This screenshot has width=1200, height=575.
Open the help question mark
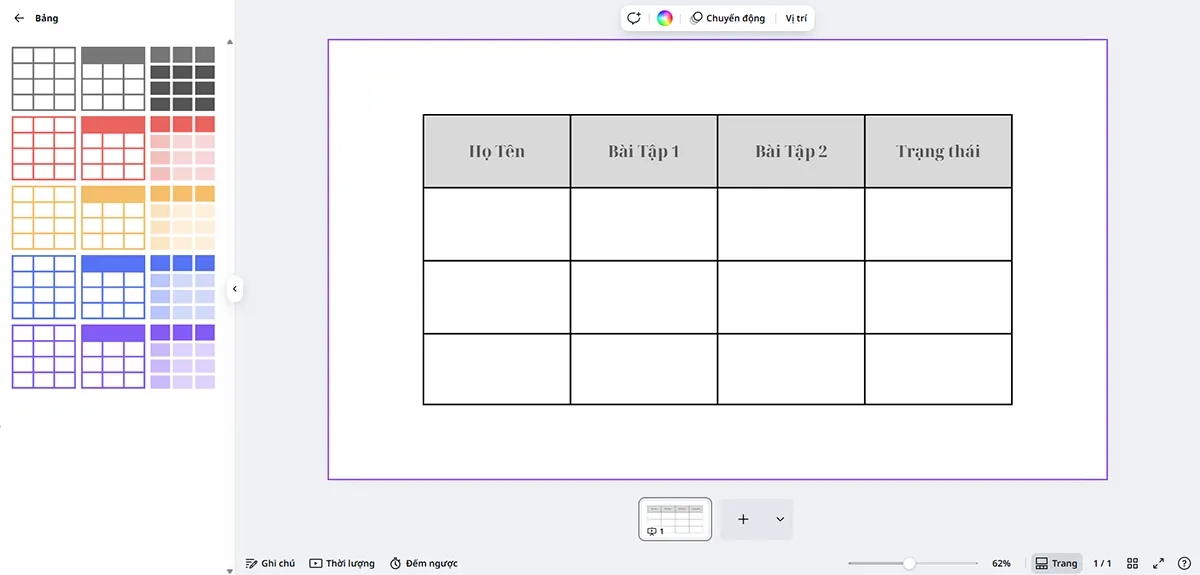(1184, 563)
